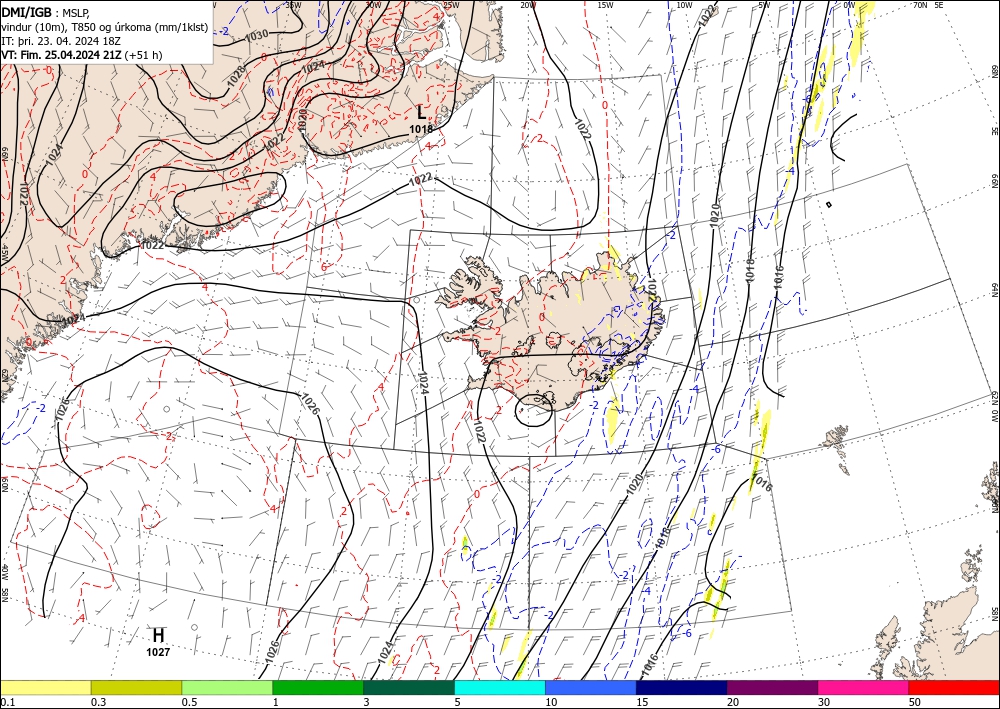Click the "15" legend value label
The image size is (1000, 709).
point(642,702)
